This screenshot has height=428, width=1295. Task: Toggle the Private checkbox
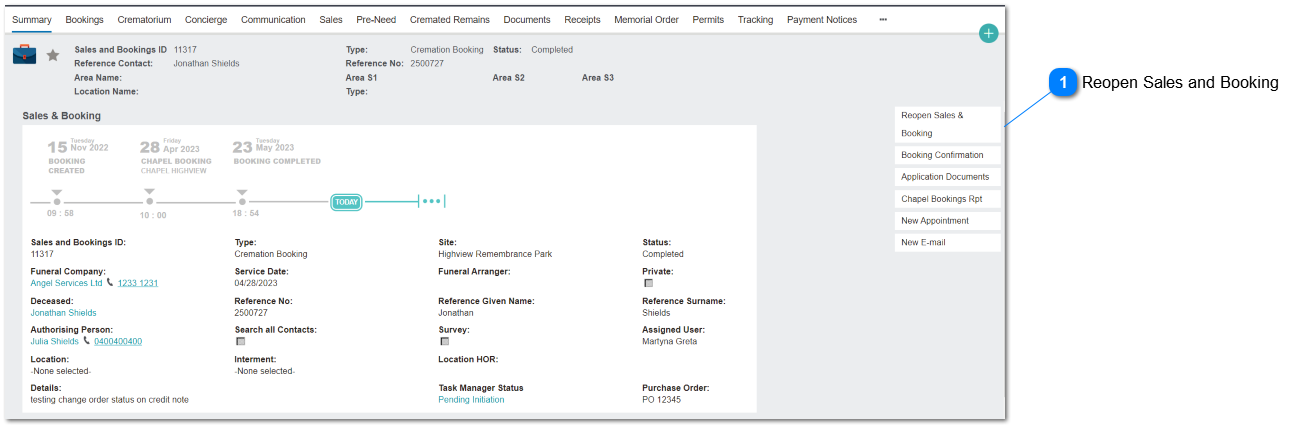(648, 283)
